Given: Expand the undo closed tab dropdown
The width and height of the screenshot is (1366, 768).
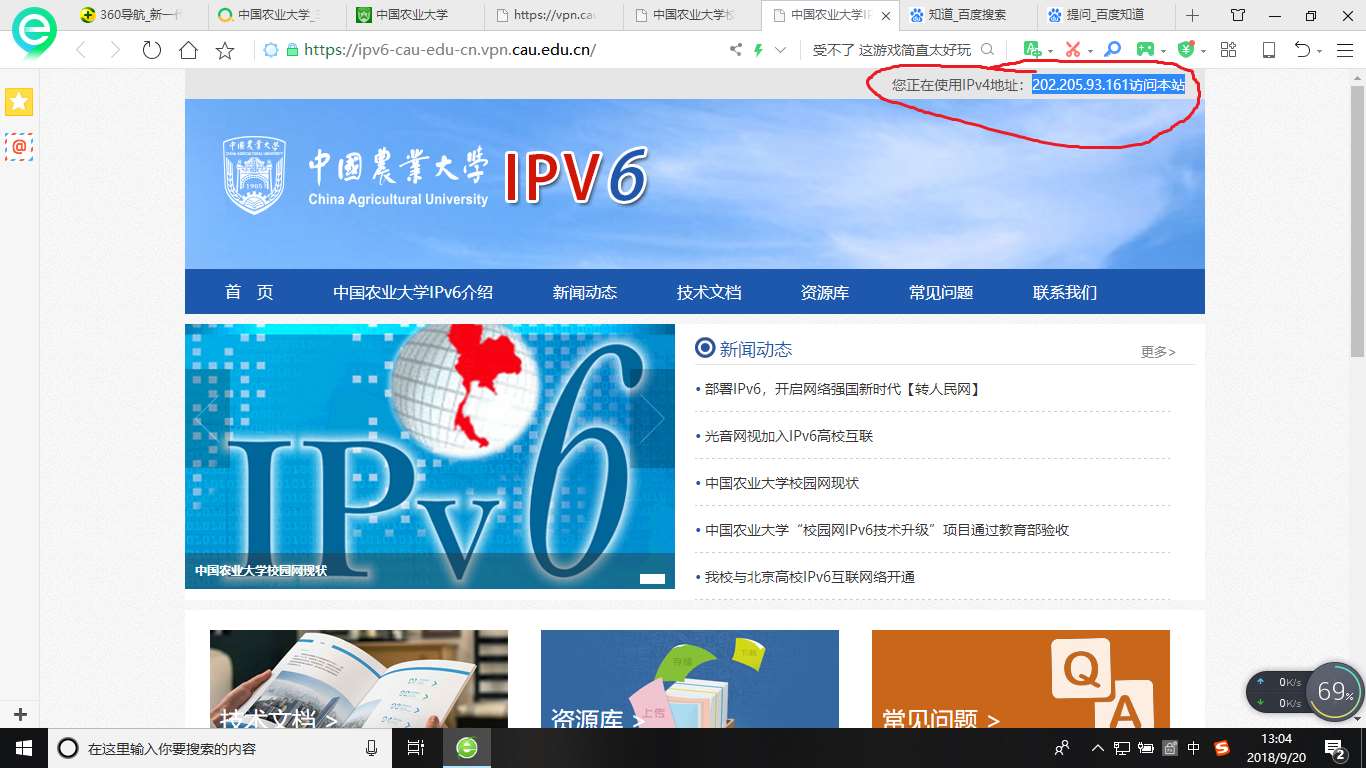Looking at the screenshot, I should point(1320,51).
